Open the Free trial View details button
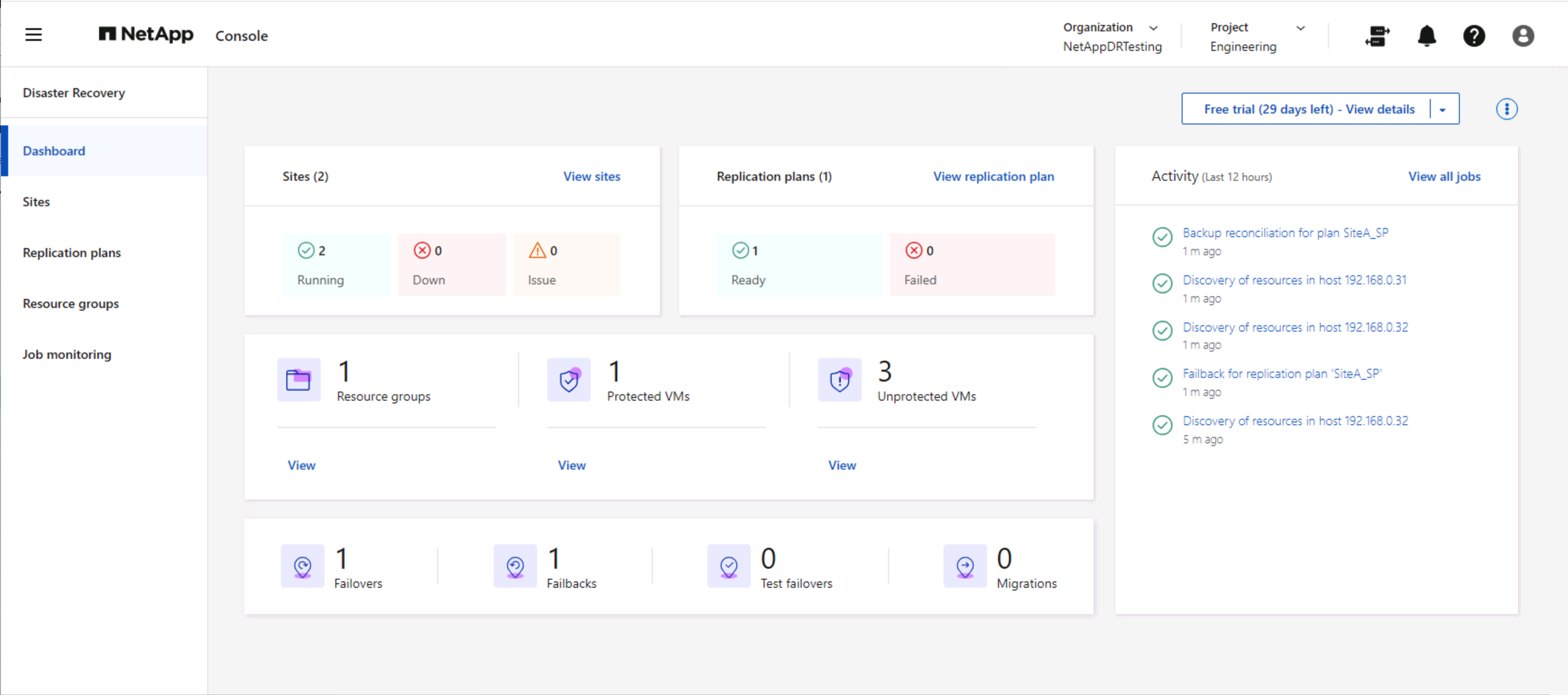The width and height of the screenshot is (1568, 695). (1308, 109)
